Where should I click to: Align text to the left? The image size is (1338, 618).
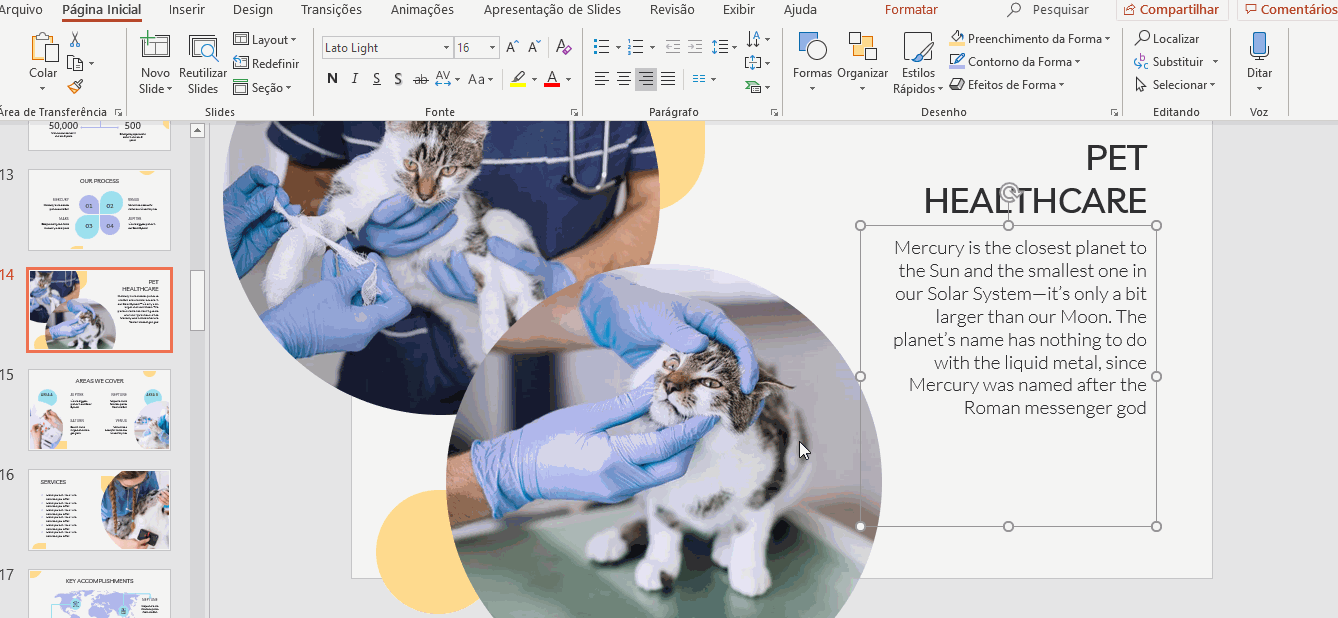(x=601, y=79)
